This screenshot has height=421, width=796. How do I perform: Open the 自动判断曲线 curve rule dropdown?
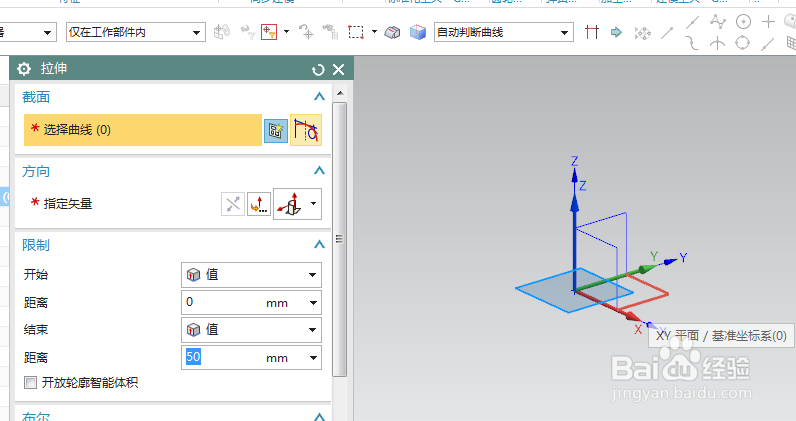[x=504, y=33]
